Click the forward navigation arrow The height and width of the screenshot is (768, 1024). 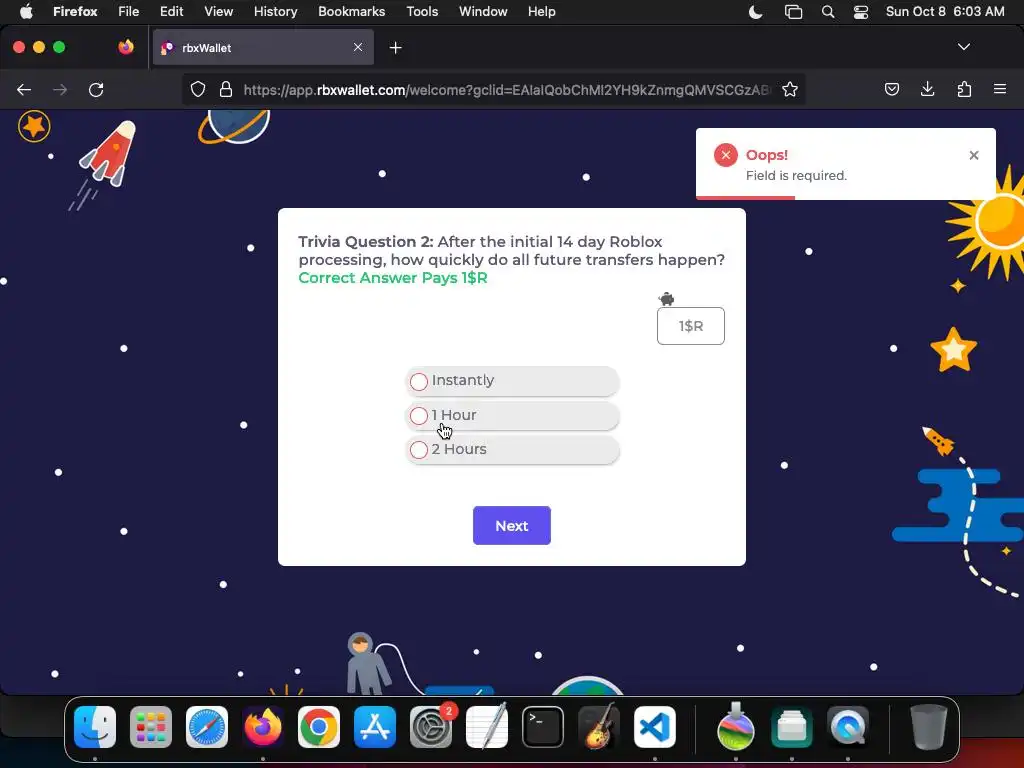pyautogui.click(x=60, y=89)
